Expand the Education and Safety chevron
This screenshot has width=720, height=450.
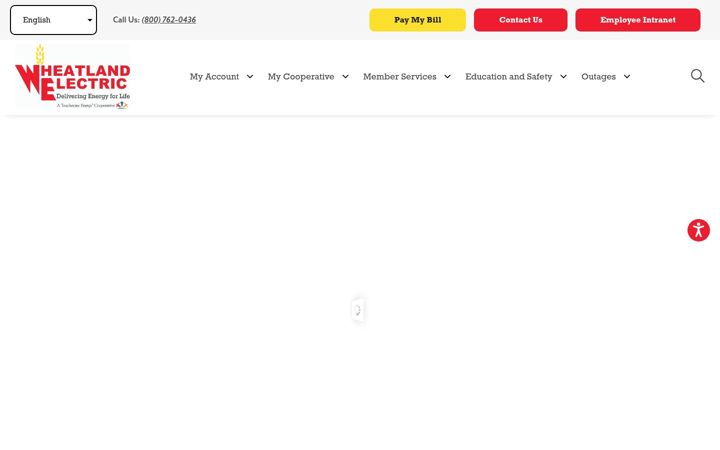[563, 77]
